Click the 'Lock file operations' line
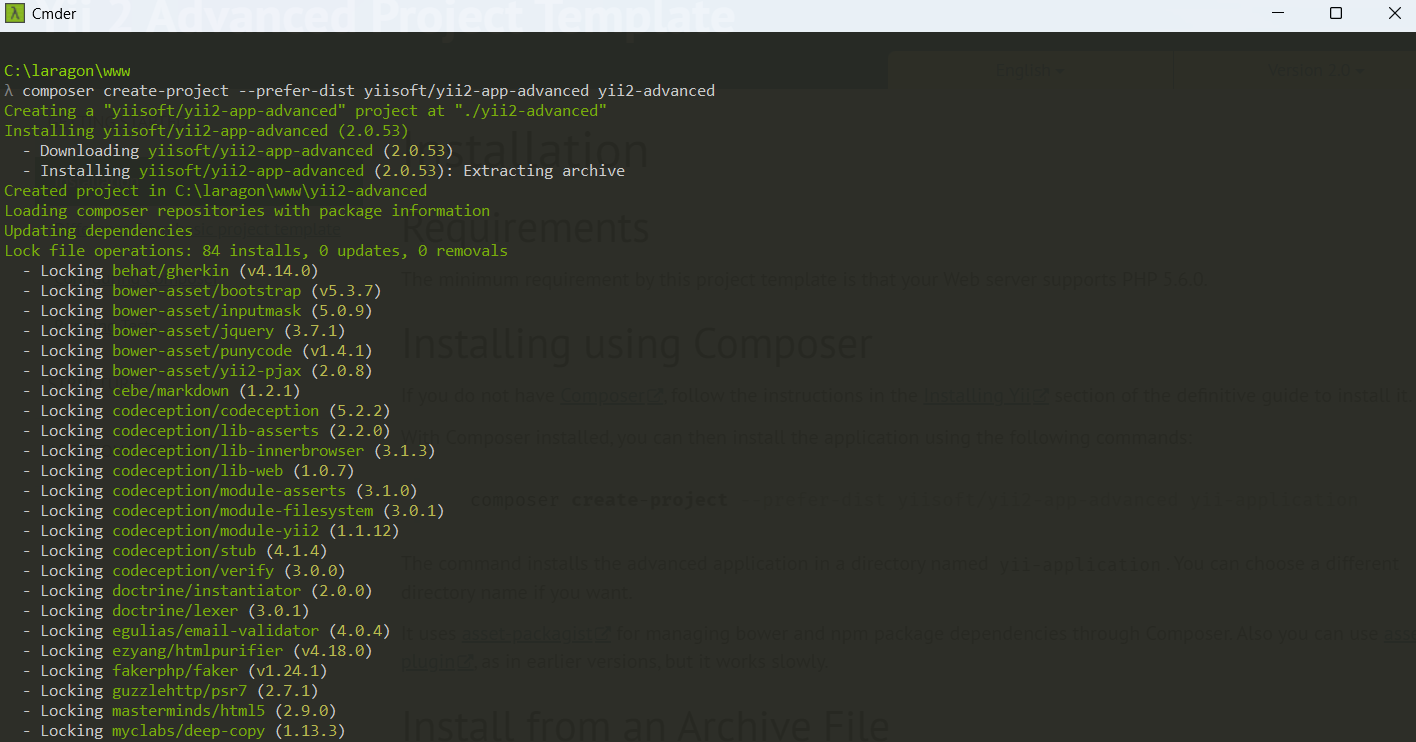1416x742 pixels. [255, 251]
